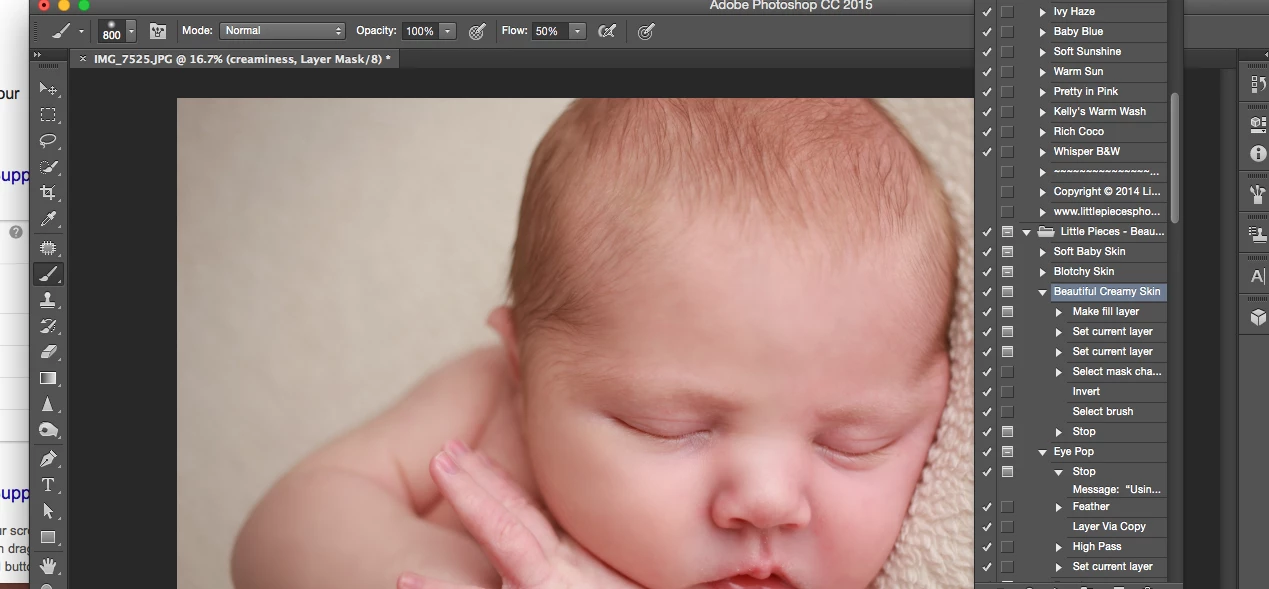Select the Soft Sunshine action

[x=1087, y=52]
